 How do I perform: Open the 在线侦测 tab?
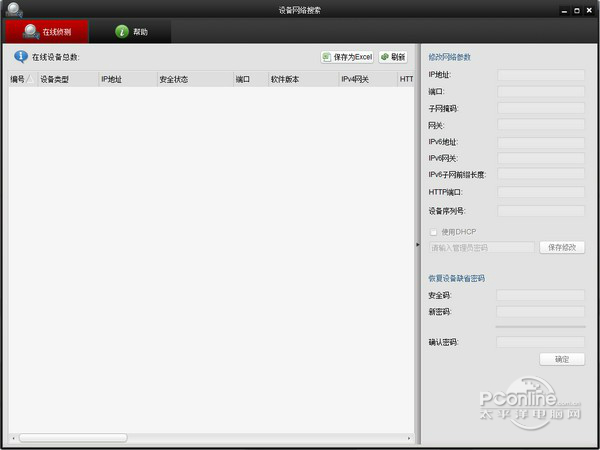click(x=47, y=31)
